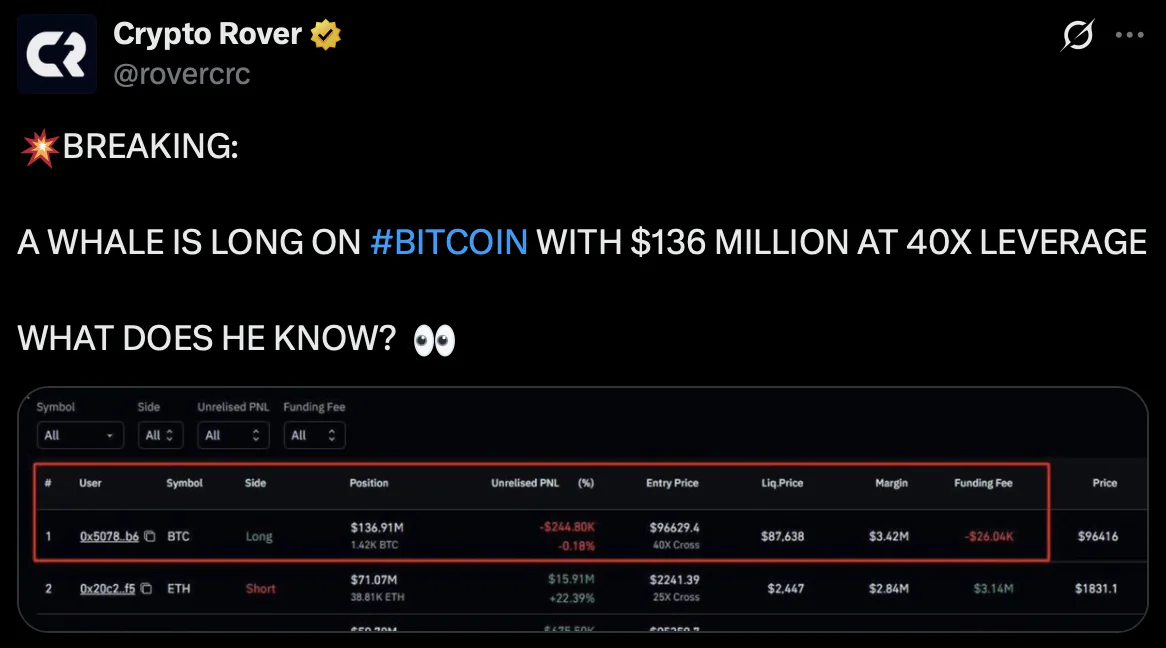Open the Funding Fee filter dropdown
Viewport: 1166px width, 648px height.
coord(314,435)
